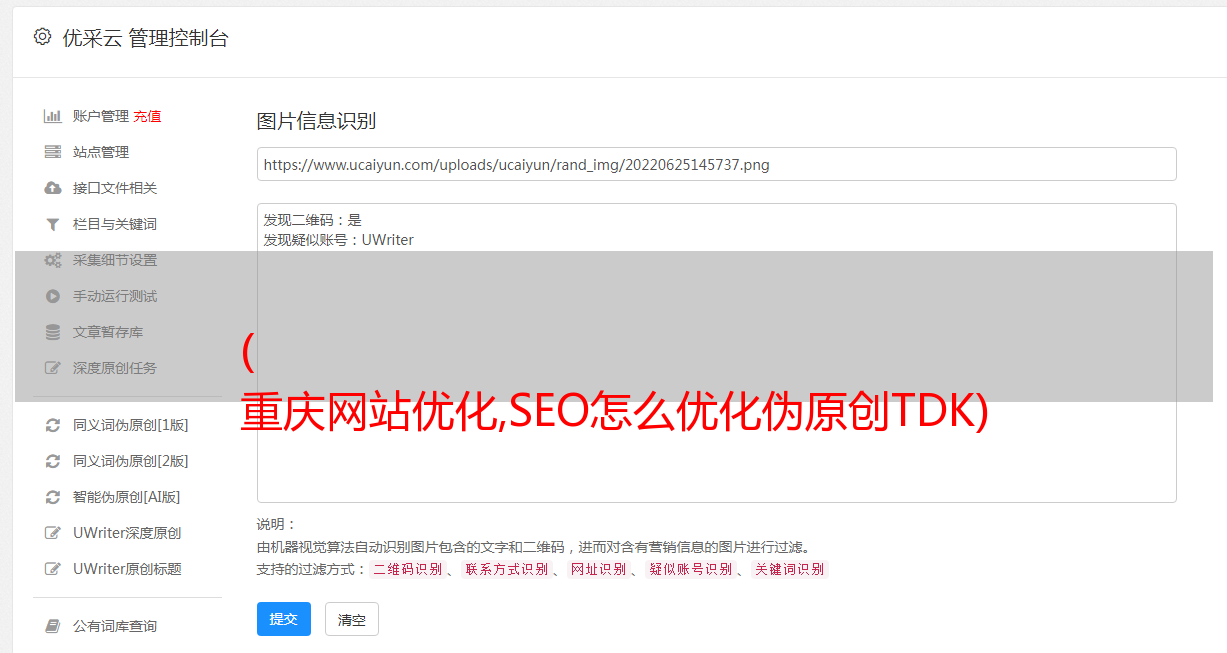Click the database icon for 文章暂存库
Image resolution: width=1227 pixels, height=653 pixels.
click(53, 332)
